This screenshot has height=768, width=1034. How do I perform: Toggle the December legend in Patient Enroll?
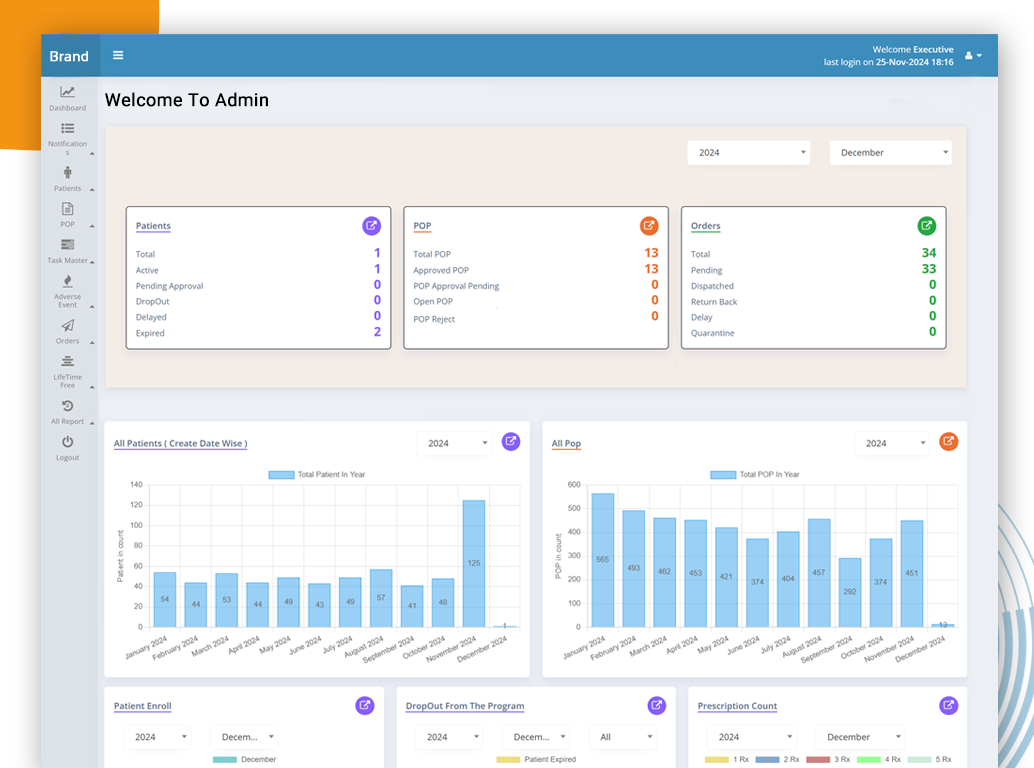pos(245,759)
